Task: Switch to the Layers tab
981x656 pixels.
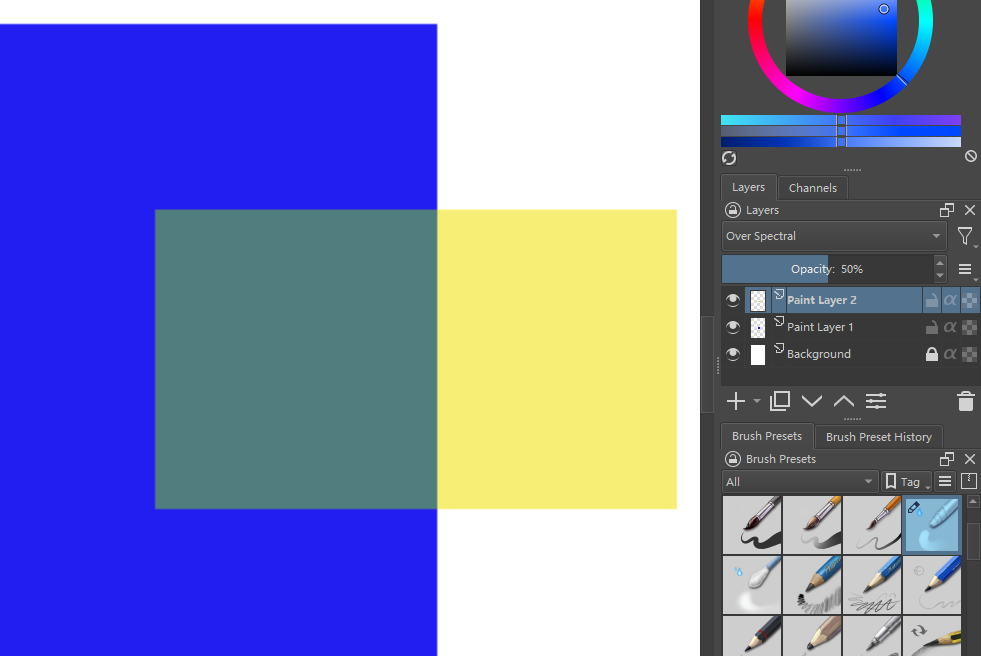Action: point(748,187)
